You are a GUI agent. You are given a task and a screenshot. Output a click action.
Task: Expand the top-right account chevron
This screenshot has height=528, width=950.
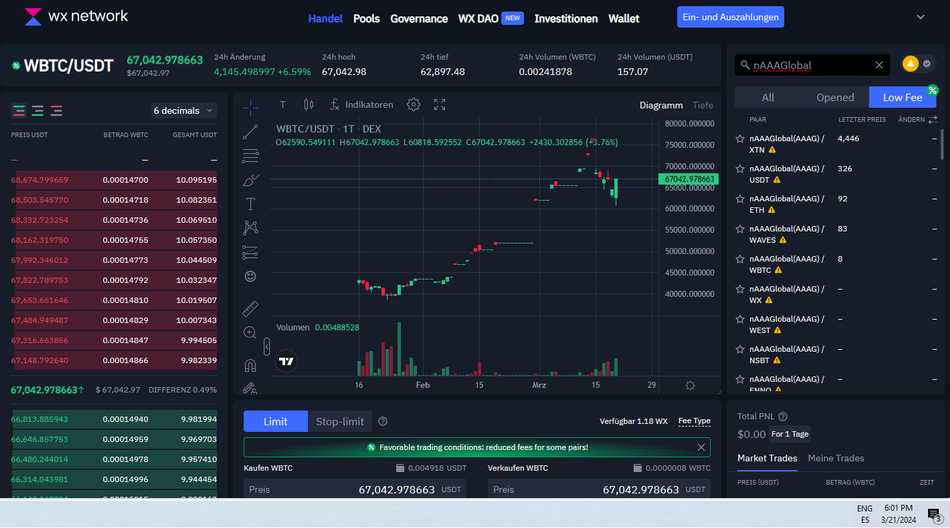point(920,17)
